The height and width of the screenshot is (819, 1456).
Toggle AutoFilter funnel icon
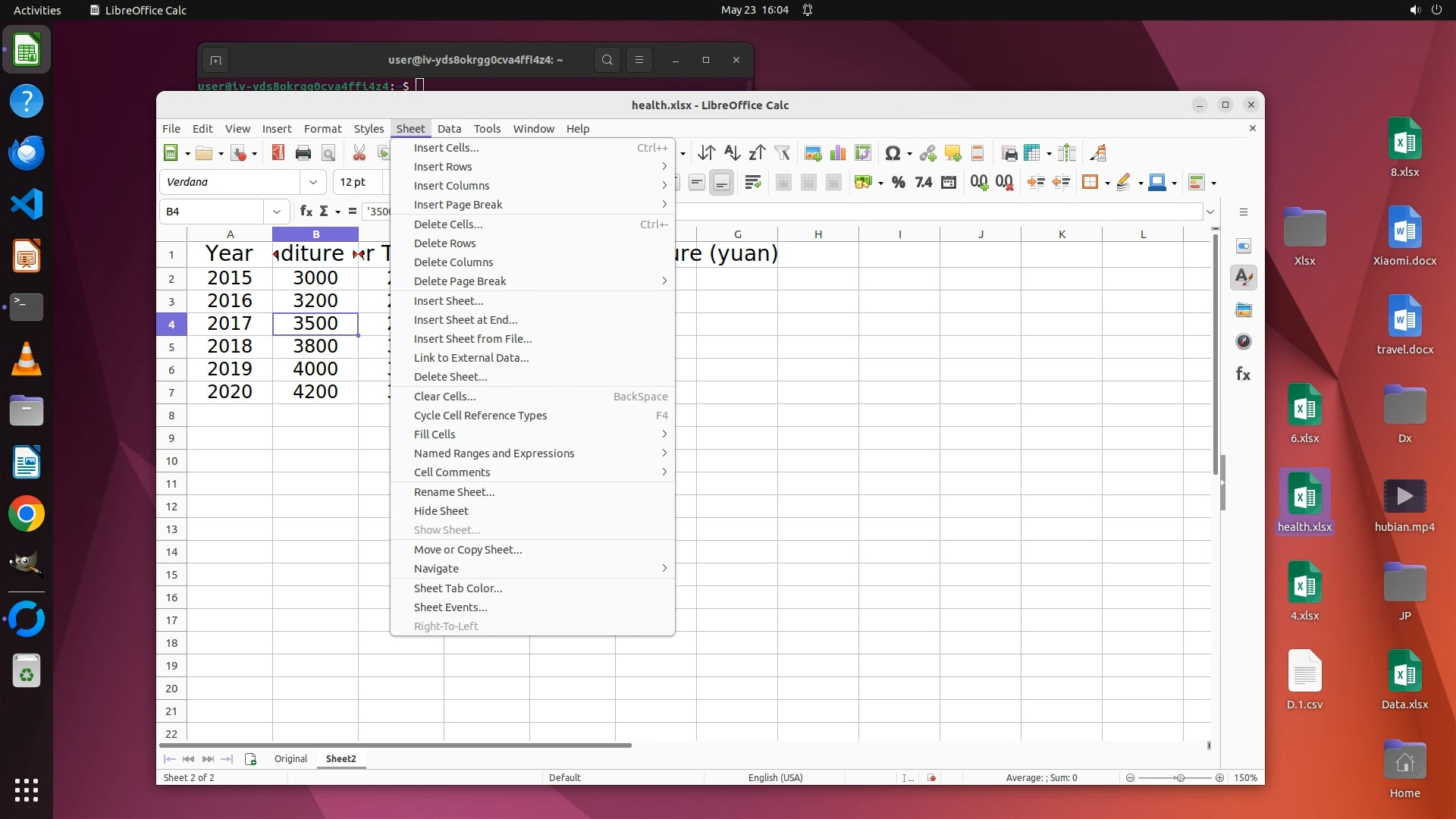coord(782,153)
